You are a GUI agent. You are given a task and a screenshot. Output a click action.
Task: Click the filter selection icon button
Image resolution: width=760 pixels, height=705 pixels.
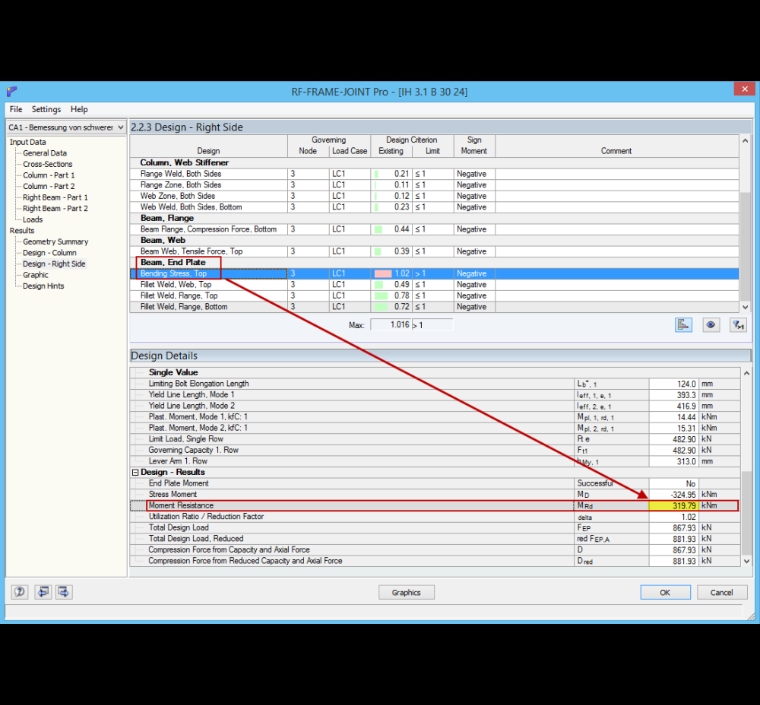click(x=738, y=325)
